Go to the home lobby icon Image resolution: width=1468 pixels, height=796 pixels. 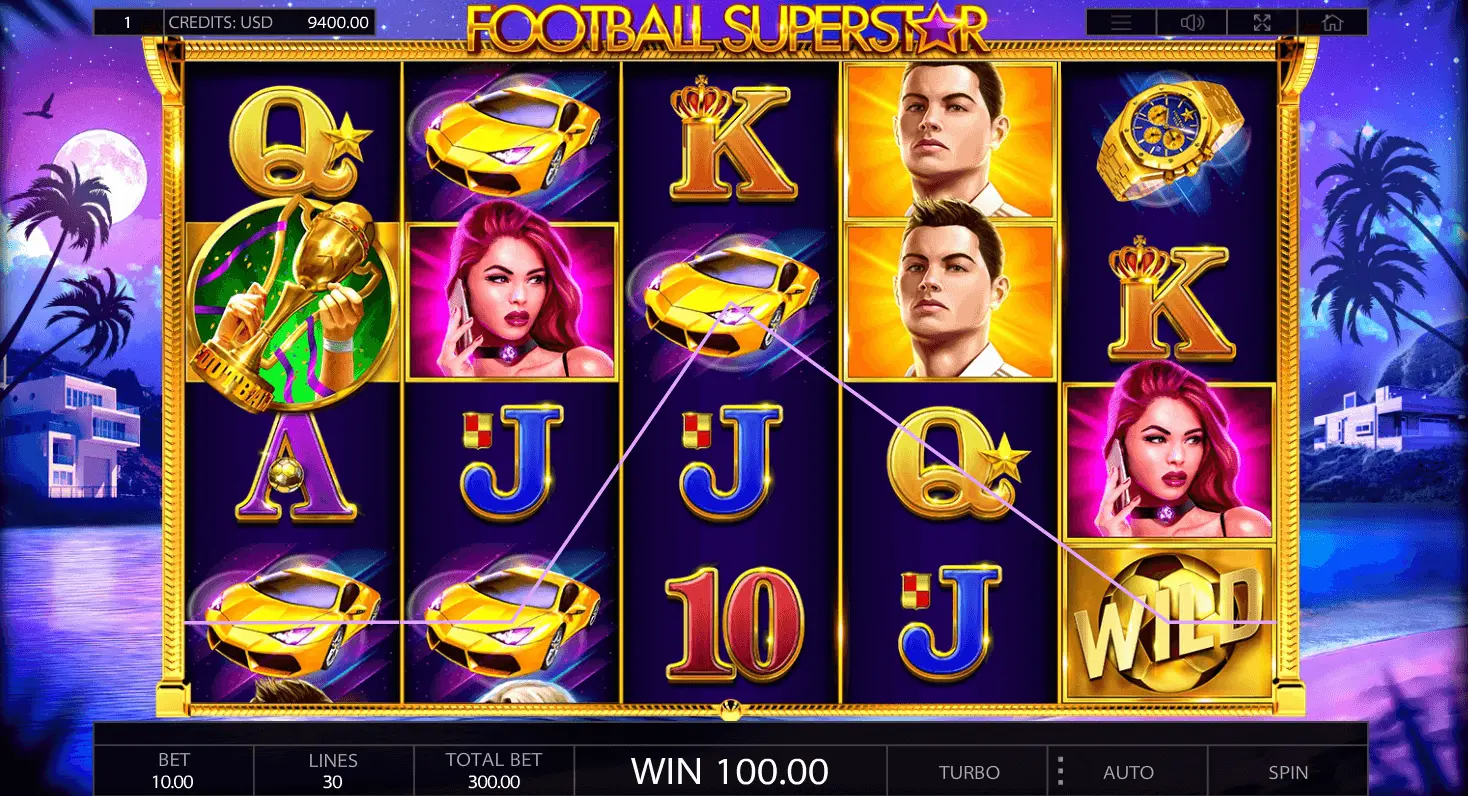pyautogui.click(x=1332, y=23)
